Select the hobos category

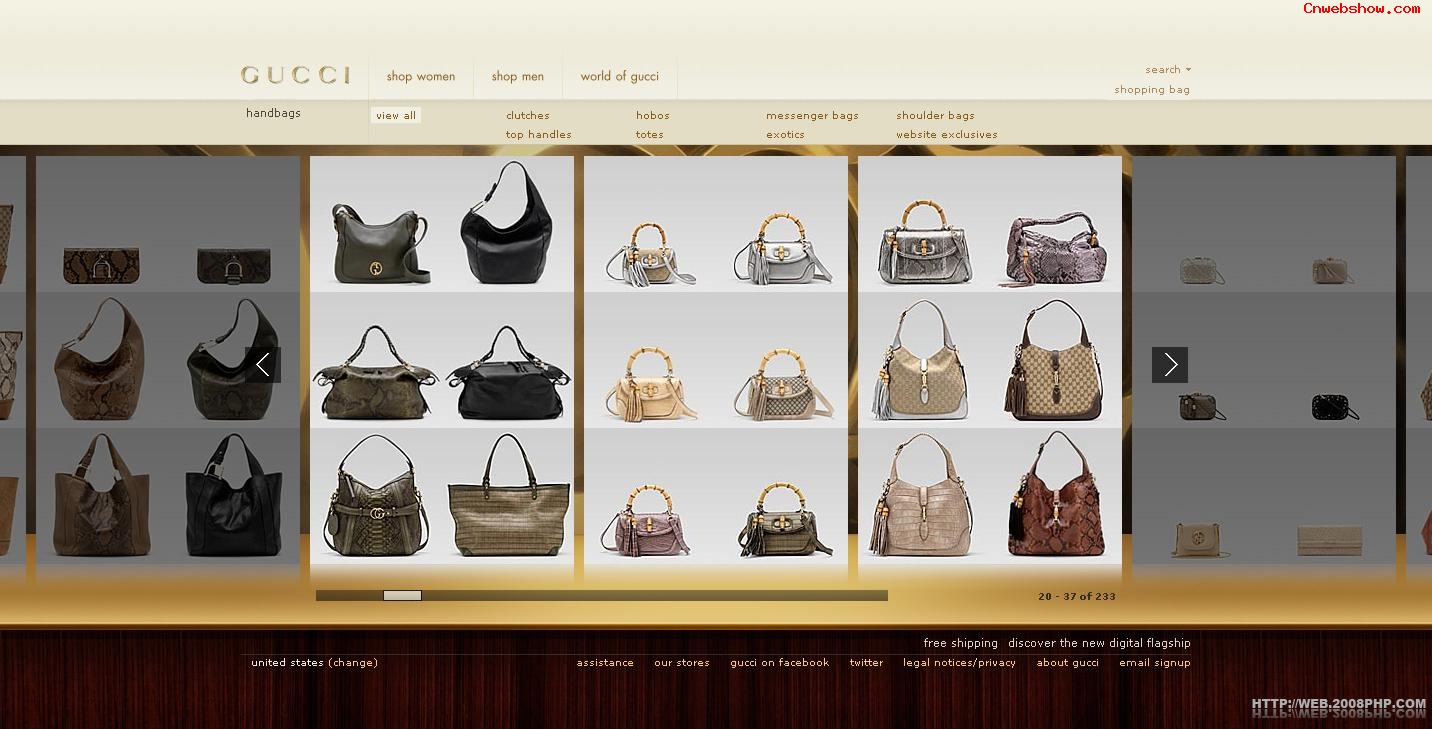[653, 116]
